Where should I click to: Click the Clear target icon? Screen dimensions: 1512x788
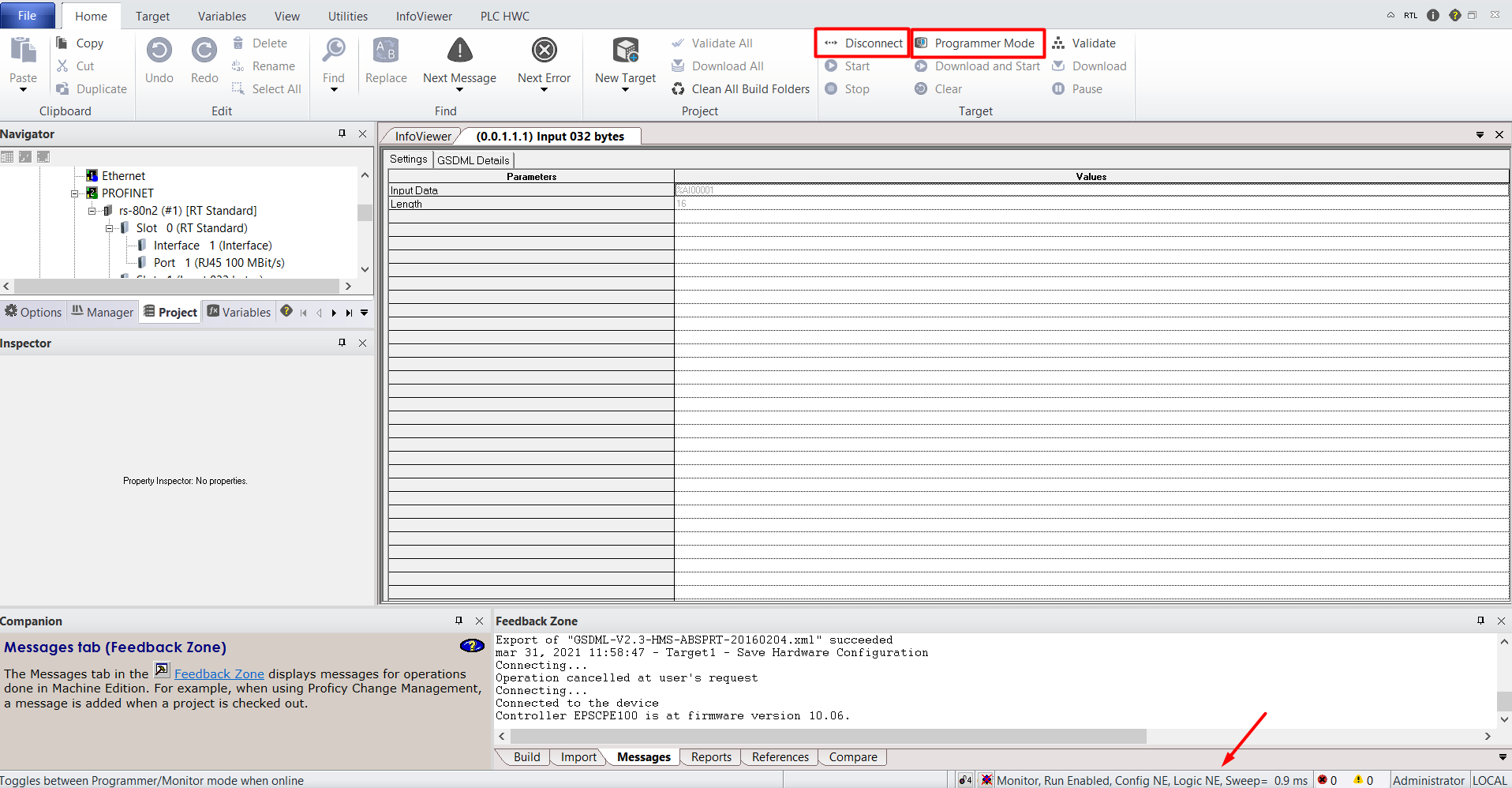coord(921,88)
